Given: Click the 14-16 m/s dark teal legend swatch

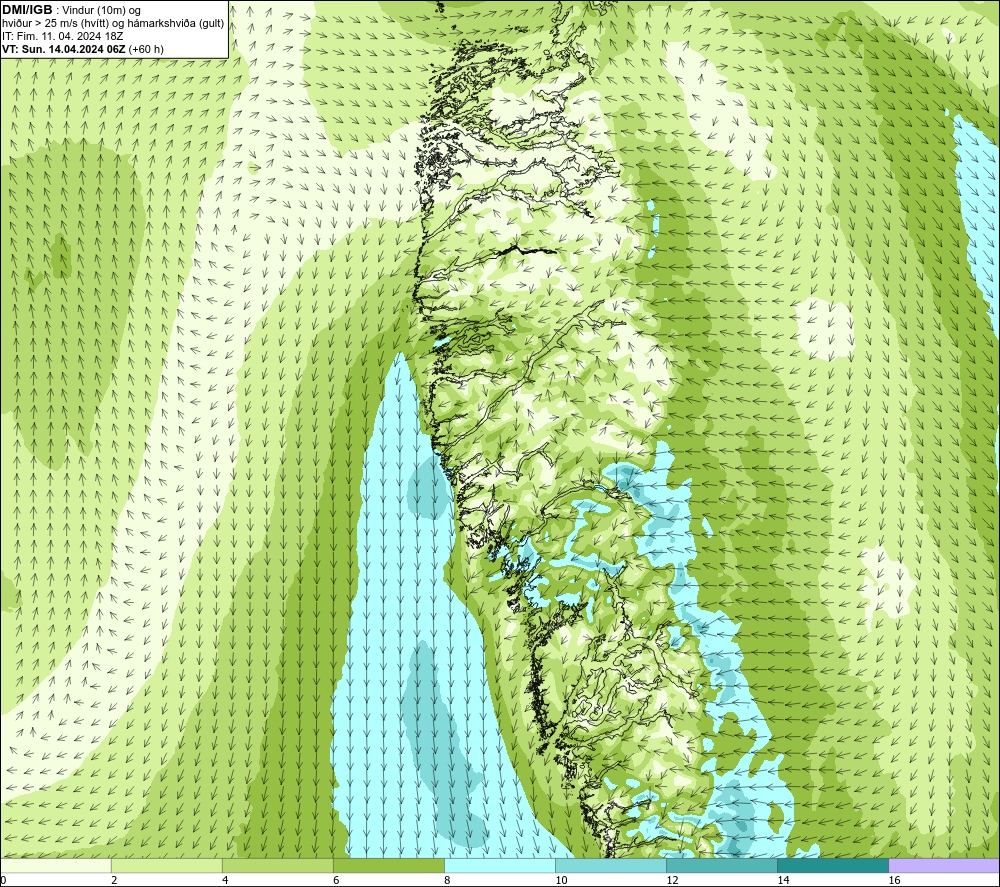Looking at the screenshot, I should (832, 866).
